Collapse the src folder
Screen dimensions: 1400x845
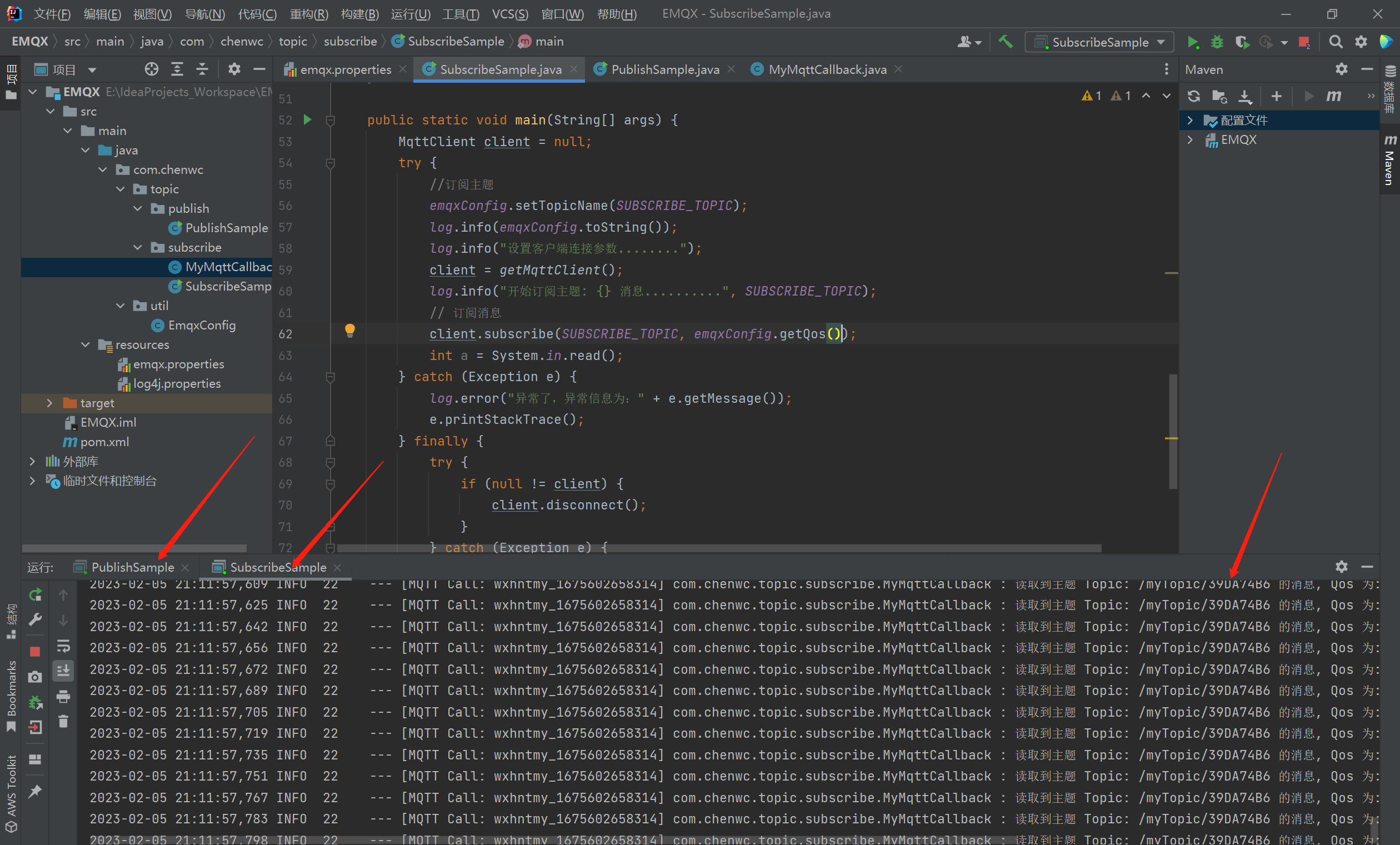coord(51,111)
